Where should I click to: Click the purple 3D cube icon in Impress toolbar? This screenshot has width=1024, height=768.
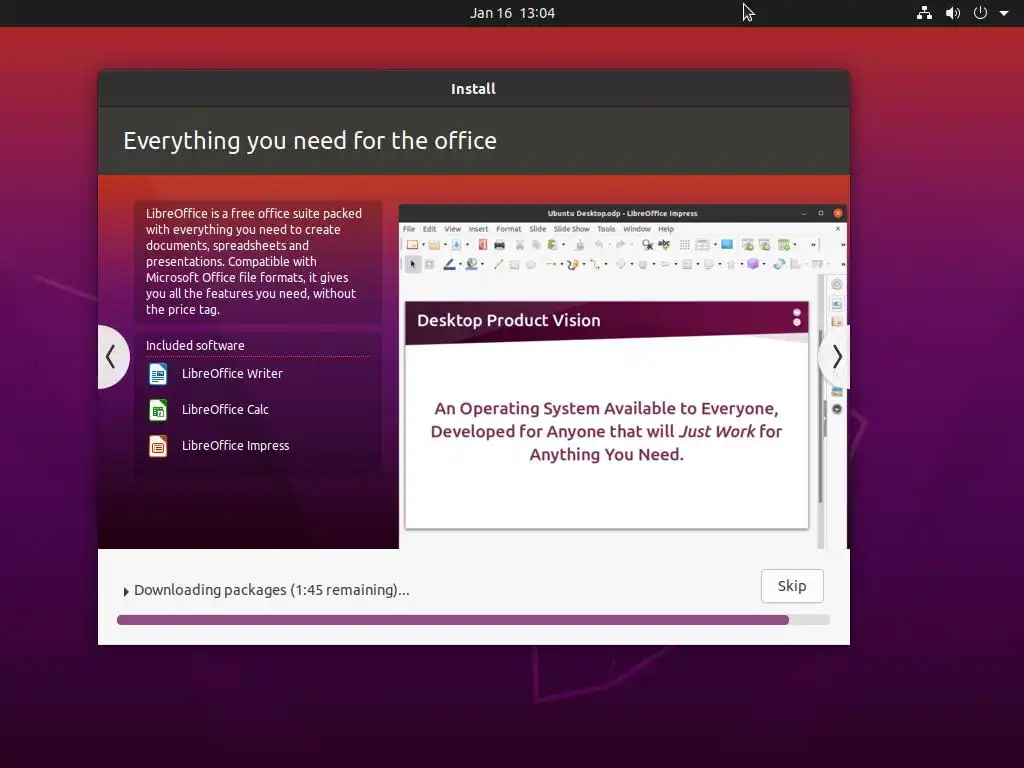(753, 264)
